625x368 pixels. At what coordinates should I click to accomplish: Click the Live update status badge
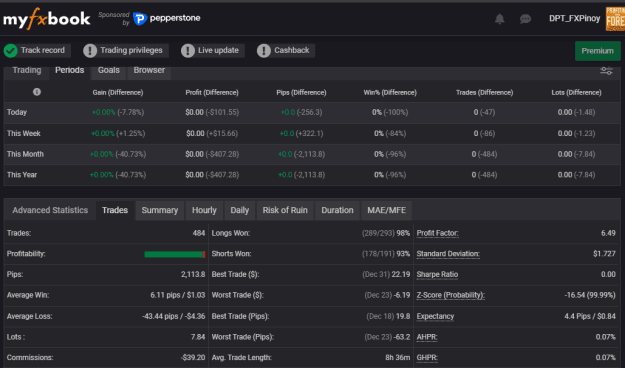212,51
